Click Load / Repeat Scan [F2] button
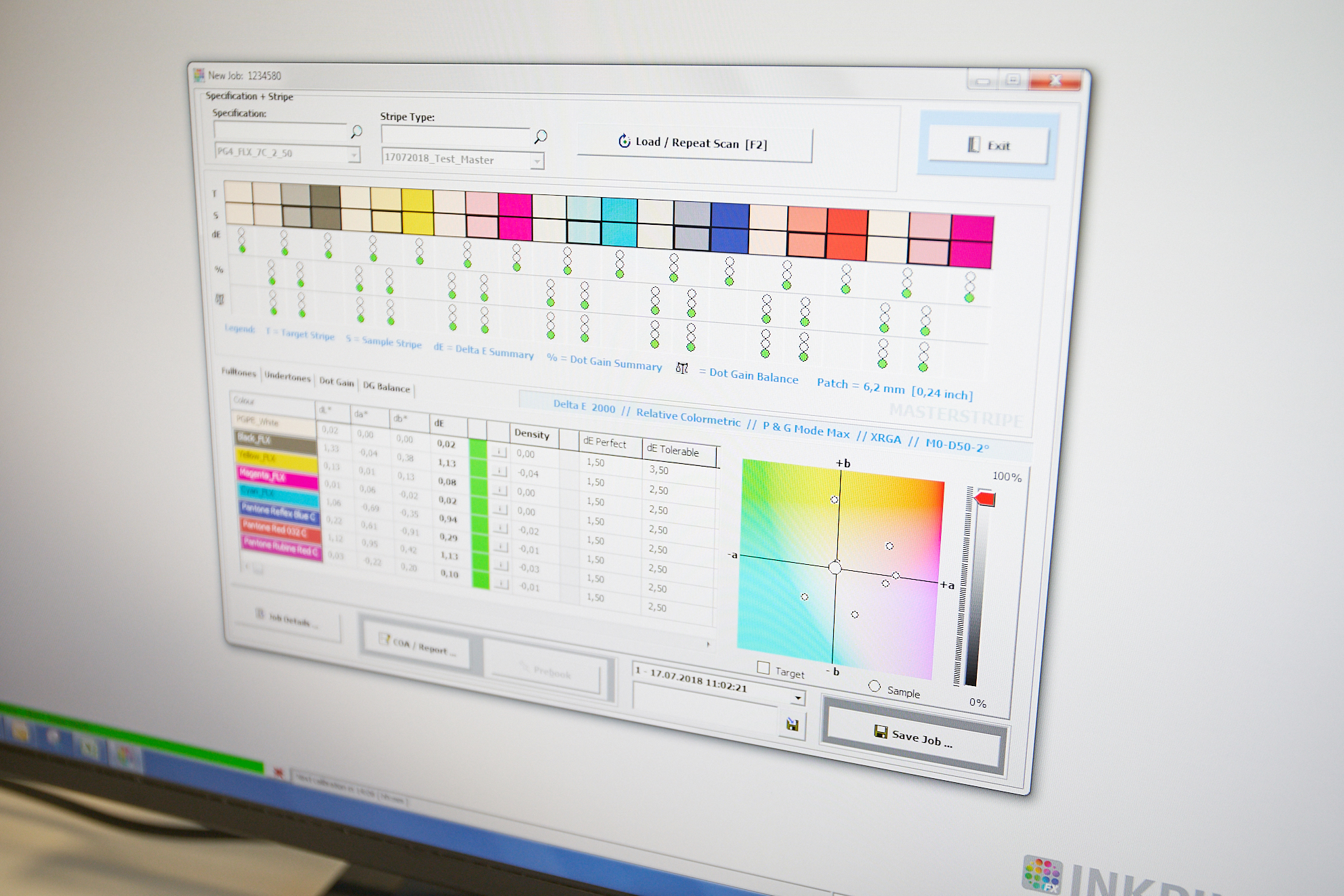 pos(694,143)
